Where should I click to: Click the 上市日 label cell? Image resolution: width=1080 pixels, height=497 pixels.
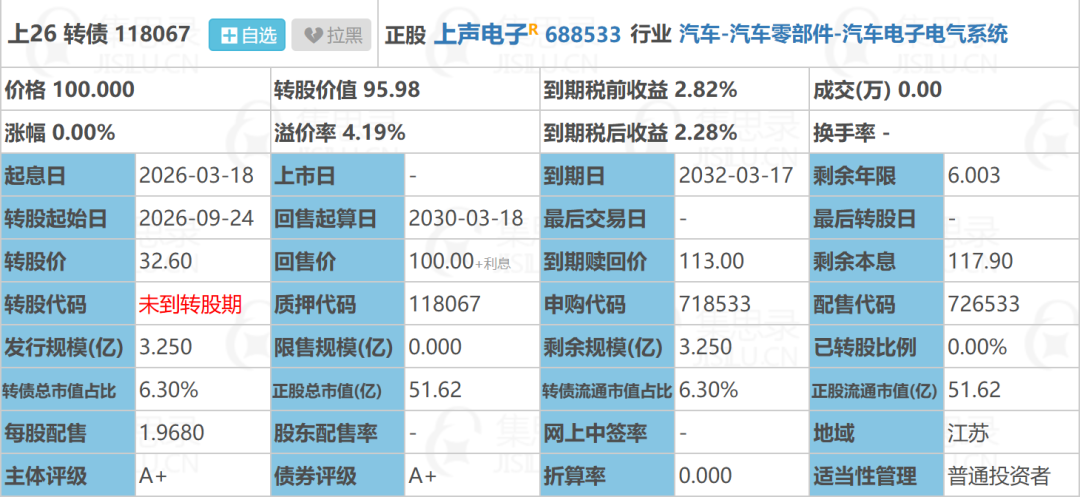[338, 176]
